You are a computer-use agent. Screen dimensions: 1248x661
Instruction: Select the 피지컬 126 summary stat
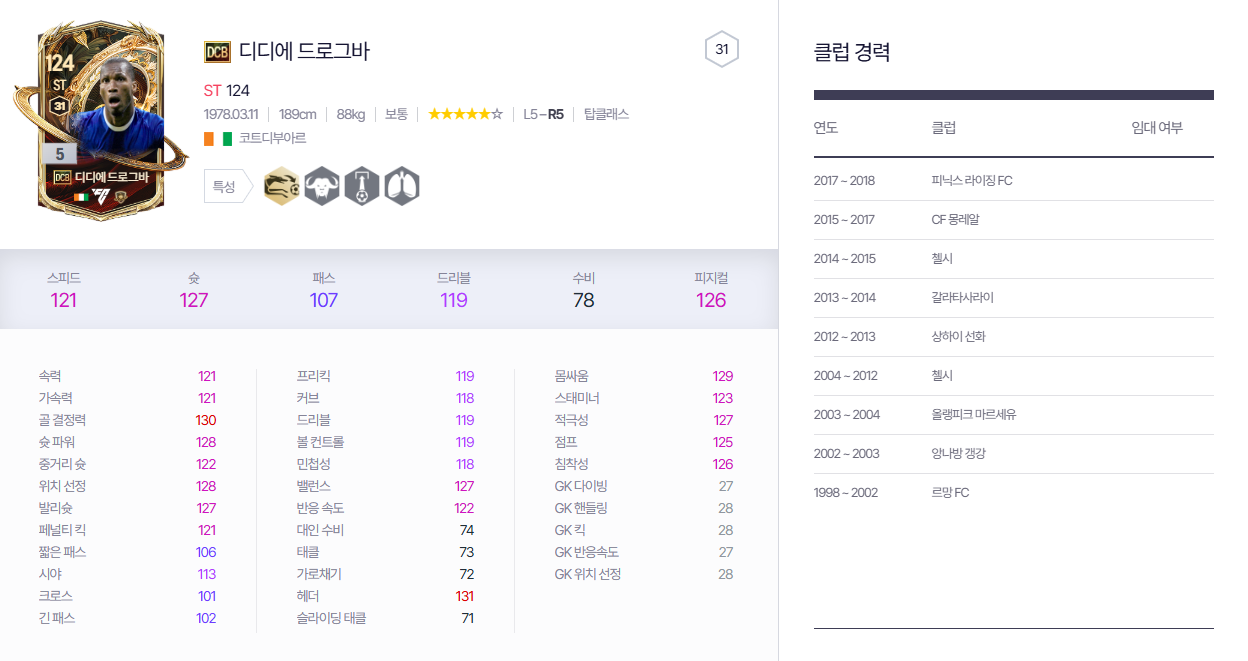coord(711,289)
